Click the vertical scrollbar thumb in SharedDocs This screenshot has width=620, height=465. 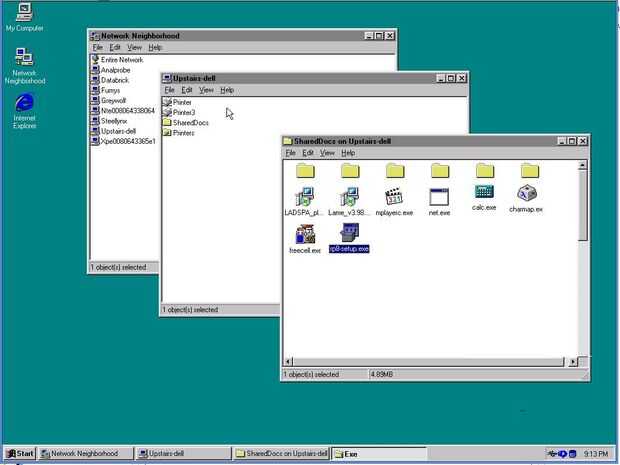coord(582,205)
